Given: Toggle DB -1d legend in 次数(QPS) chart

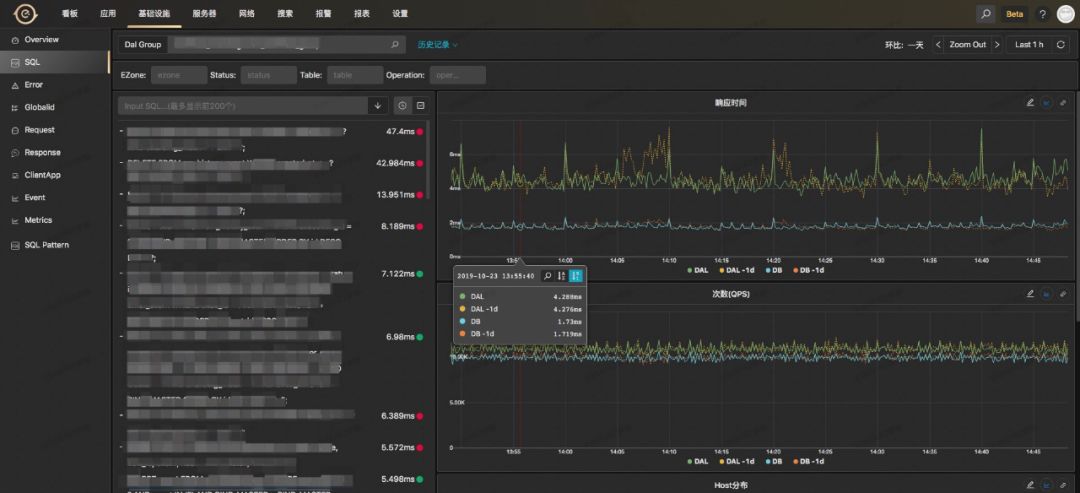Looking at the screenshot, I should 808,461.
